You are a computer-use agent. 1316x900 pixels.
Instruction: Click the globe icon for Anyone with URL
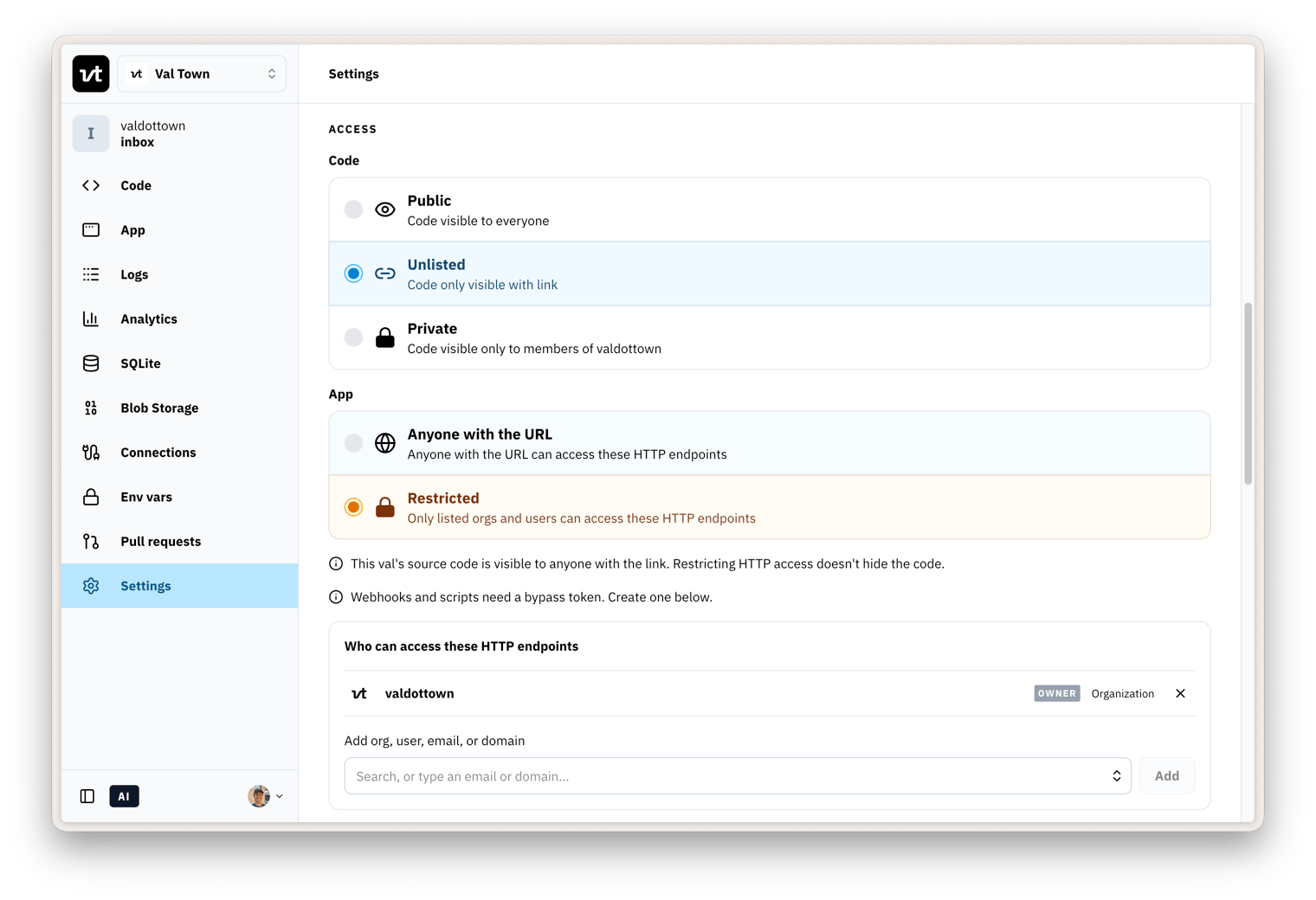coord(385,443)
